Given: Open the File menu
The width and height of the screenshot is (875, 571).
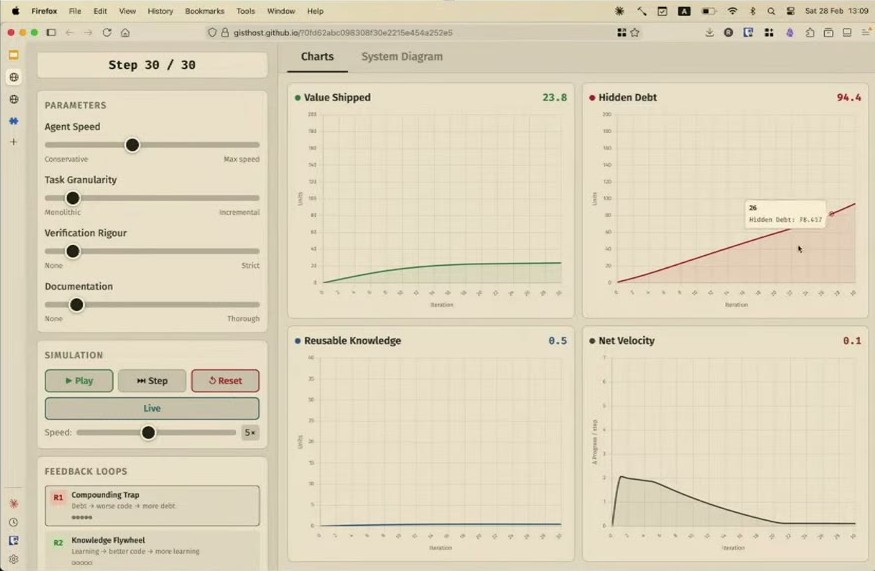Looking at the screenshot, I should point(75,11).
